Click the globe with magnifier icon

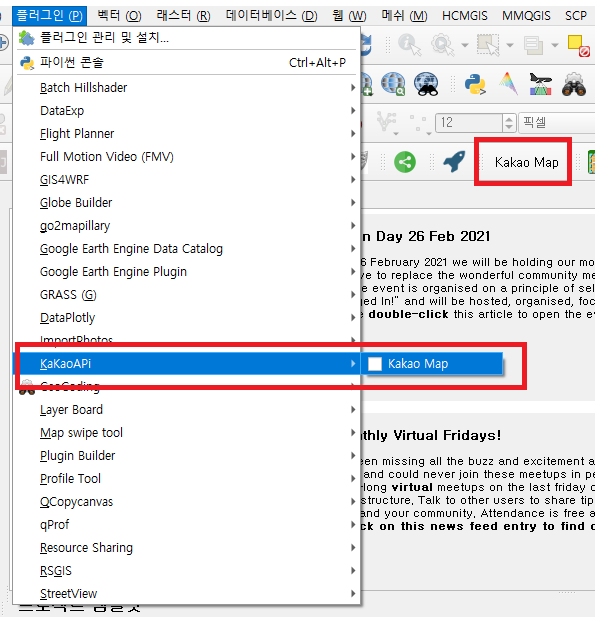(x=394, y=84)
